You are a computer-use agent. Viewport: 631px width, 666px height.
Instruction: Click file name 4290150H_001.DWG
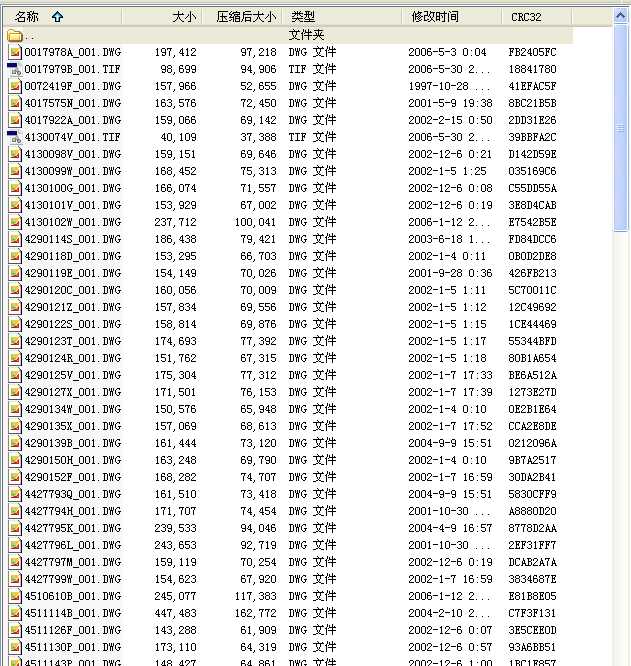click(73, 460)
